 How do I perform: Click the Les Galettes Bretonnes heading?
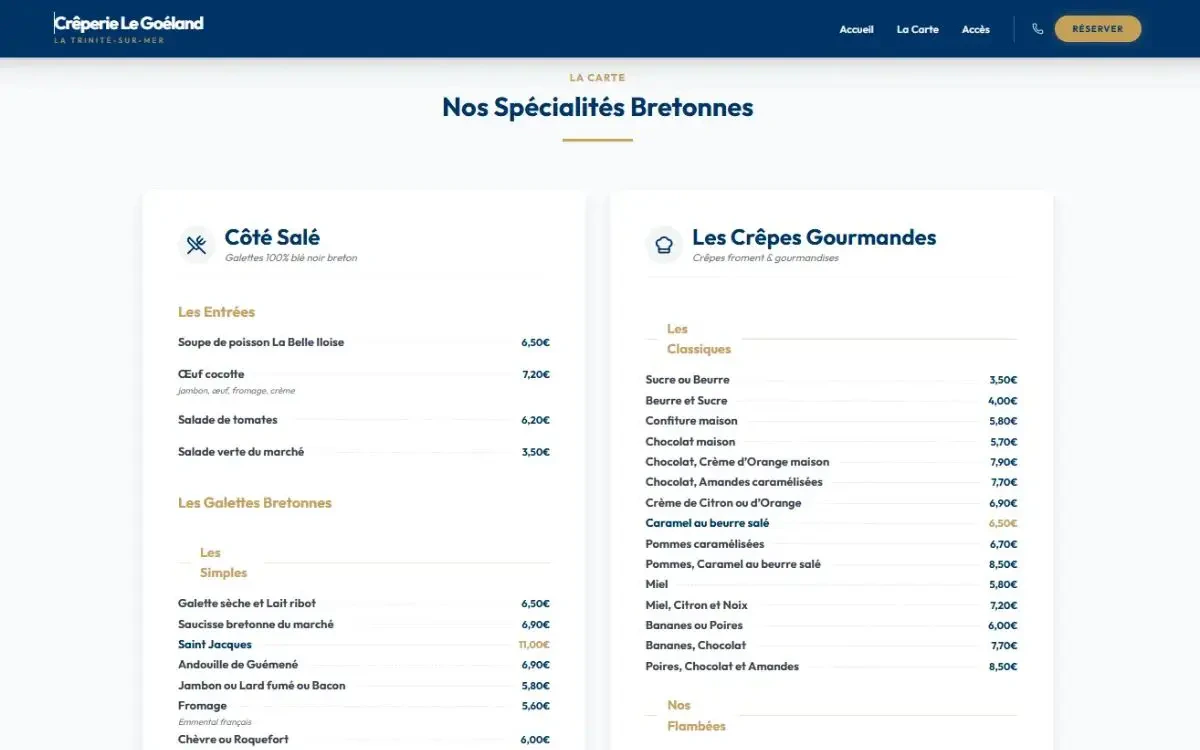[255, 503]
